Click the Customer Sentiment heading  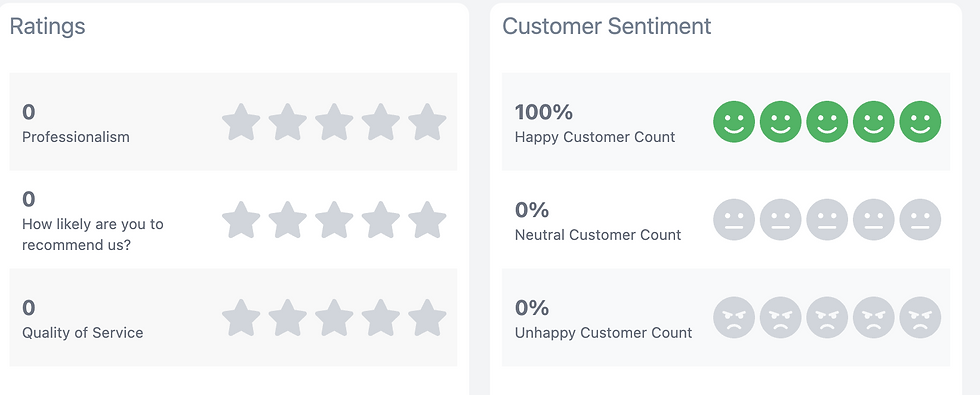tap(606, 26)
